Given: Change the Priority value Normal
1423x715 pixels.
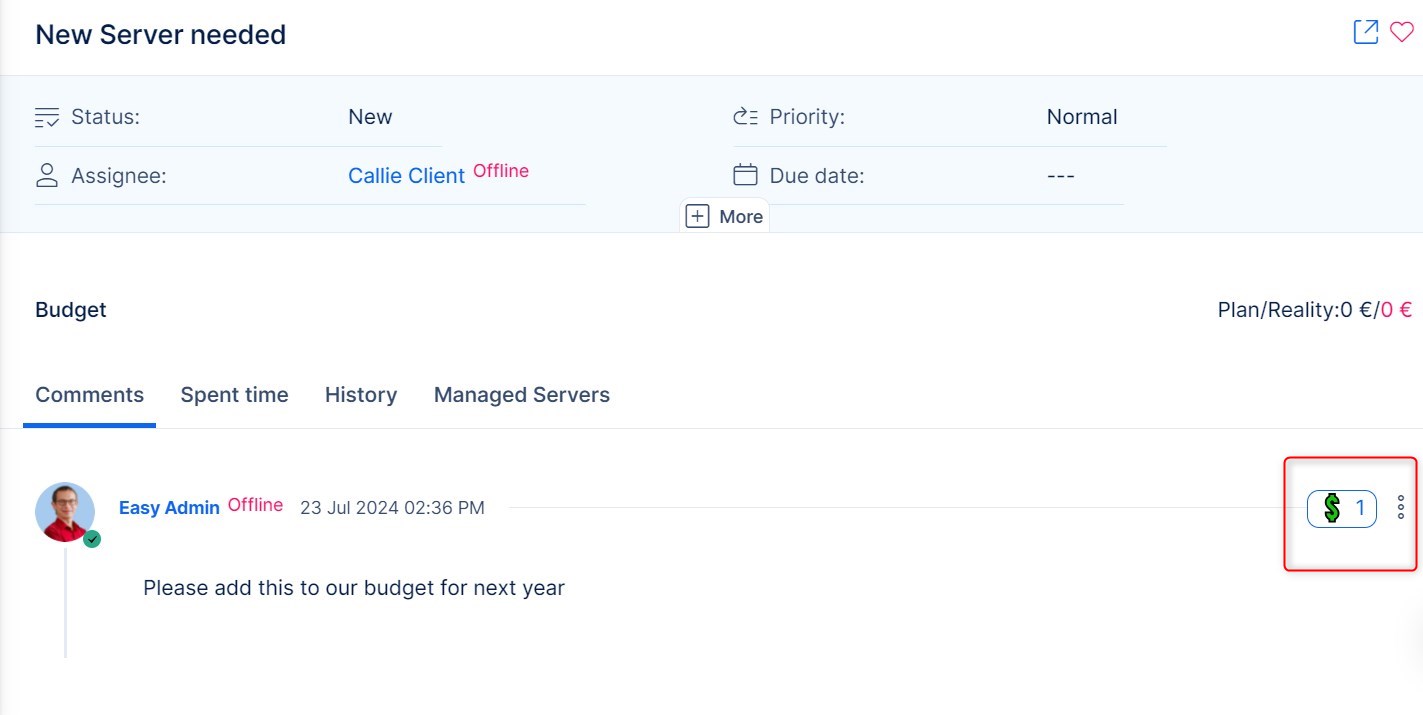Looking at the screenshot, I should coord(1081,117).
